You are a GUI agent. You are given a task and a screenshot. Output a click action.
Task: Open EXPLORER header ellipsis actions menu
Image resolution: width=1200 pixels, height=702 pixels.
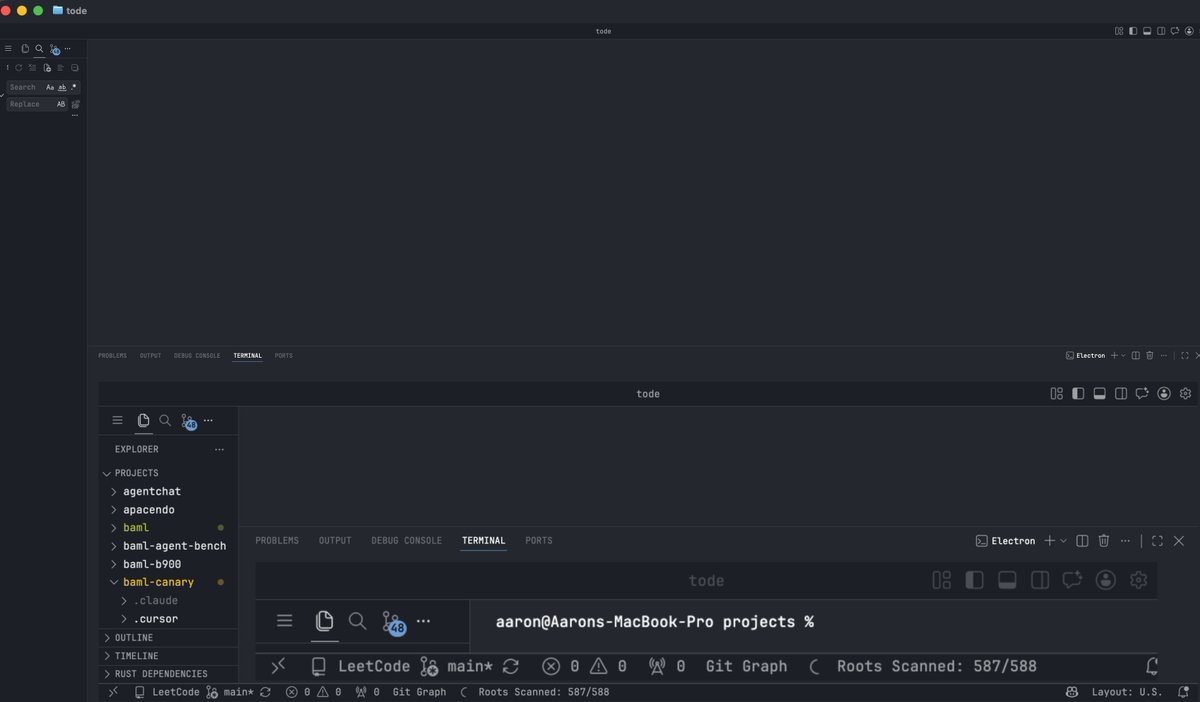click(219, 450)
